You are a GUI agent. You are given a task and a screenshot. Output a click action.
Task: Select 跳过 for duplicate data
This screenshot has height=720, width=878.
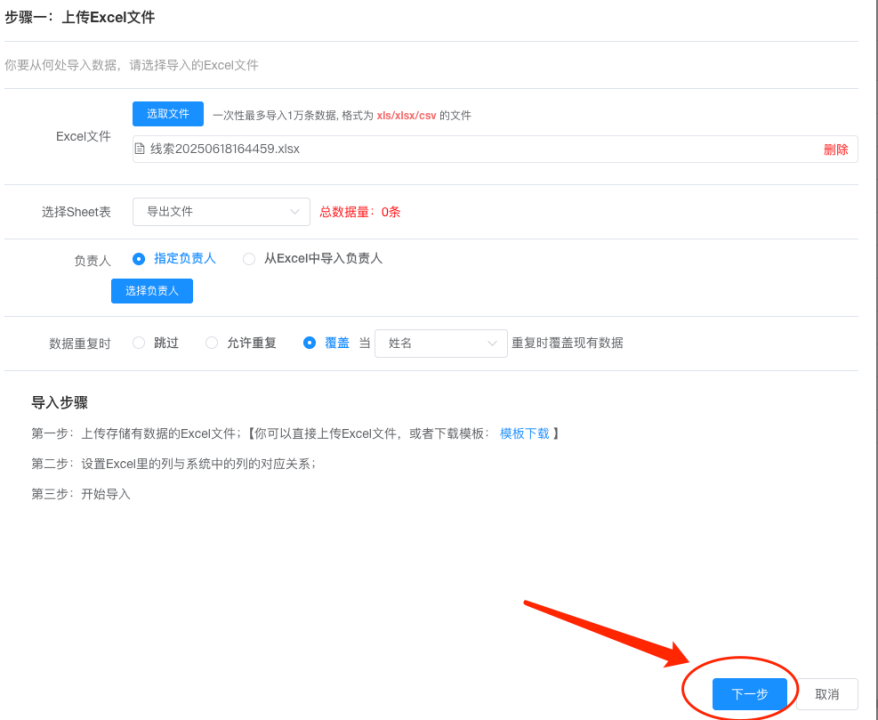pos(139,343)
